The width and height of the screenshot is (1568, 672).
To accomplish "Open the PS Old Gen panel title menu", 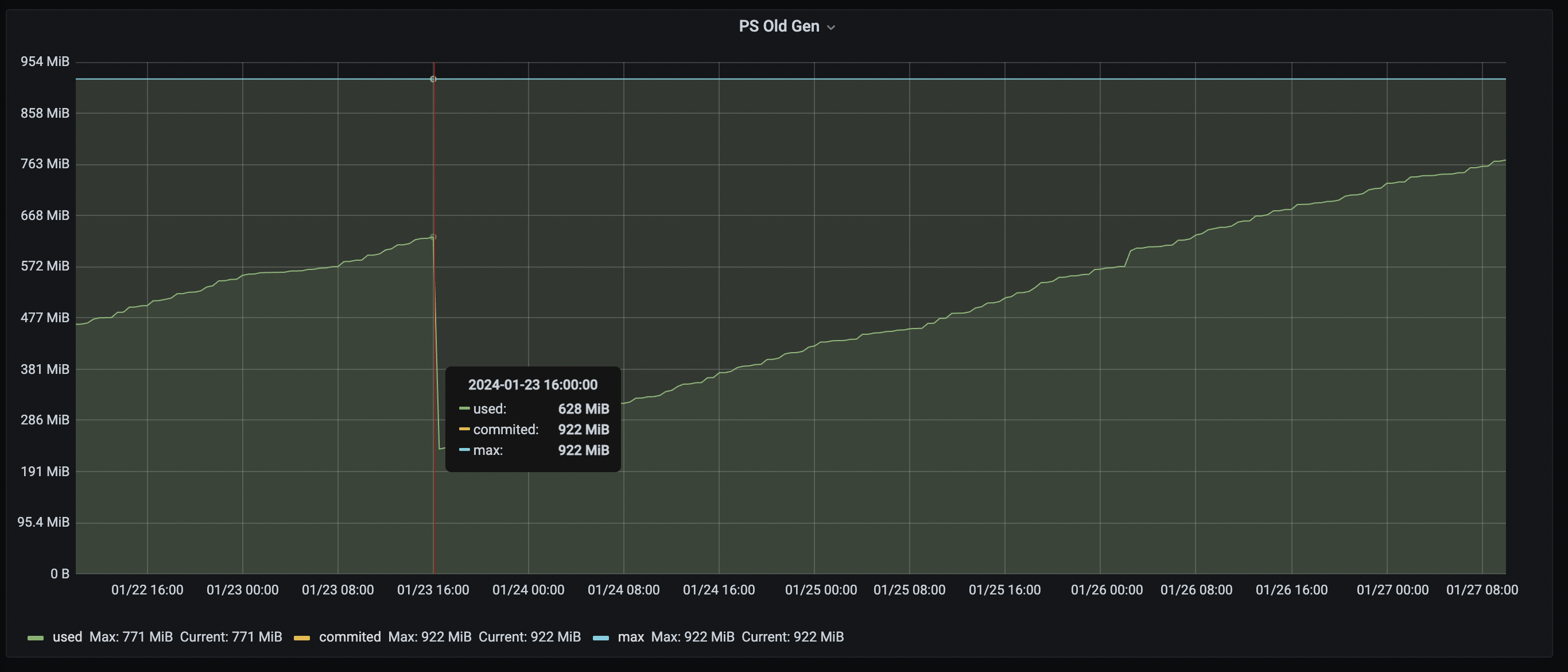I will 778,26.
